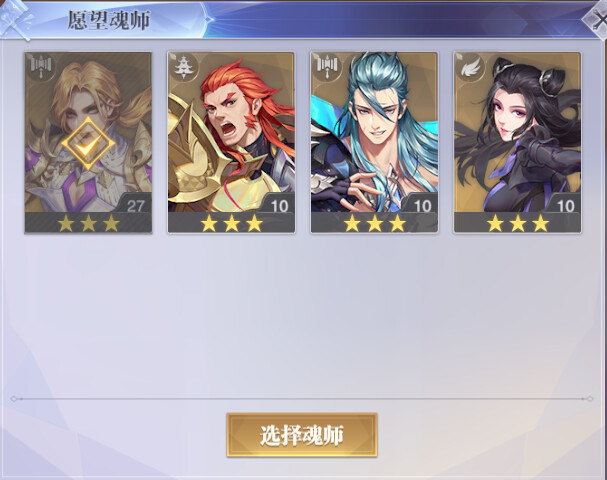
Task: Click the 愿望魂师 title header
Action: (x=109, y=20)
